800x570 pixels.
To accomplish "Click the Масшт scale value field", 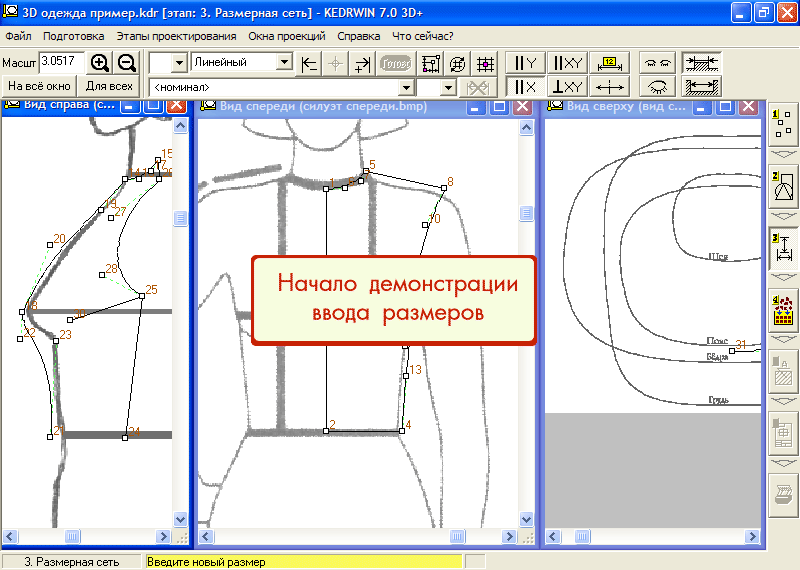I will [62, 62].
